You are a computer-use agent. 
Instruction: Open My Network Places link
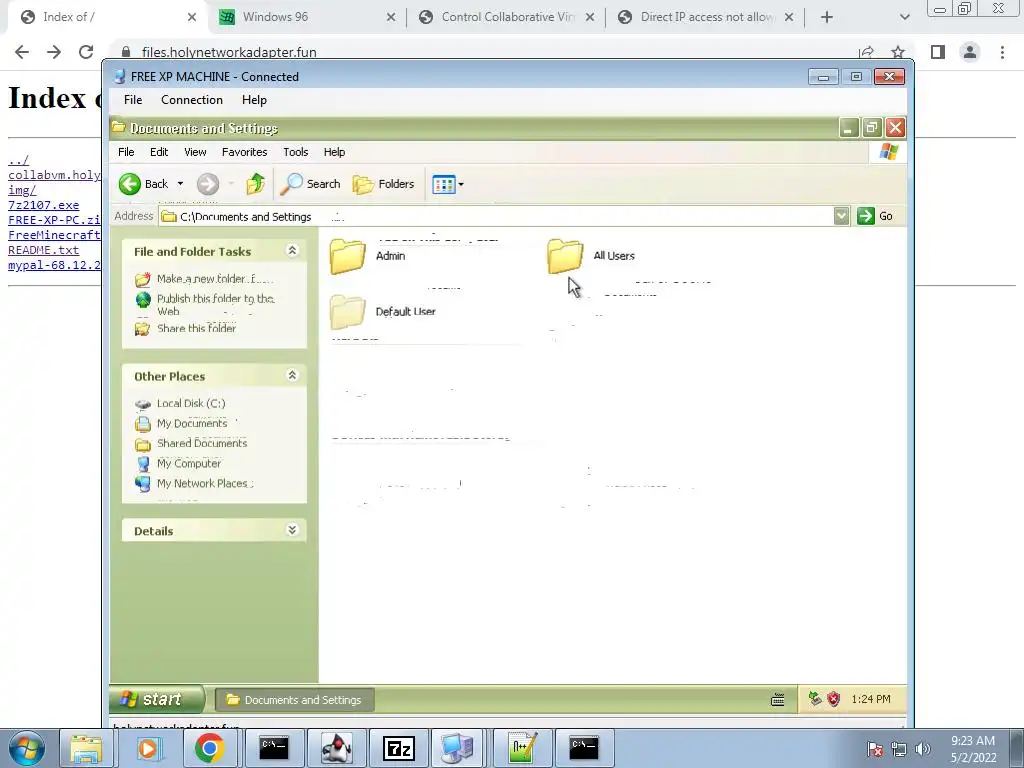pos(202,484)
